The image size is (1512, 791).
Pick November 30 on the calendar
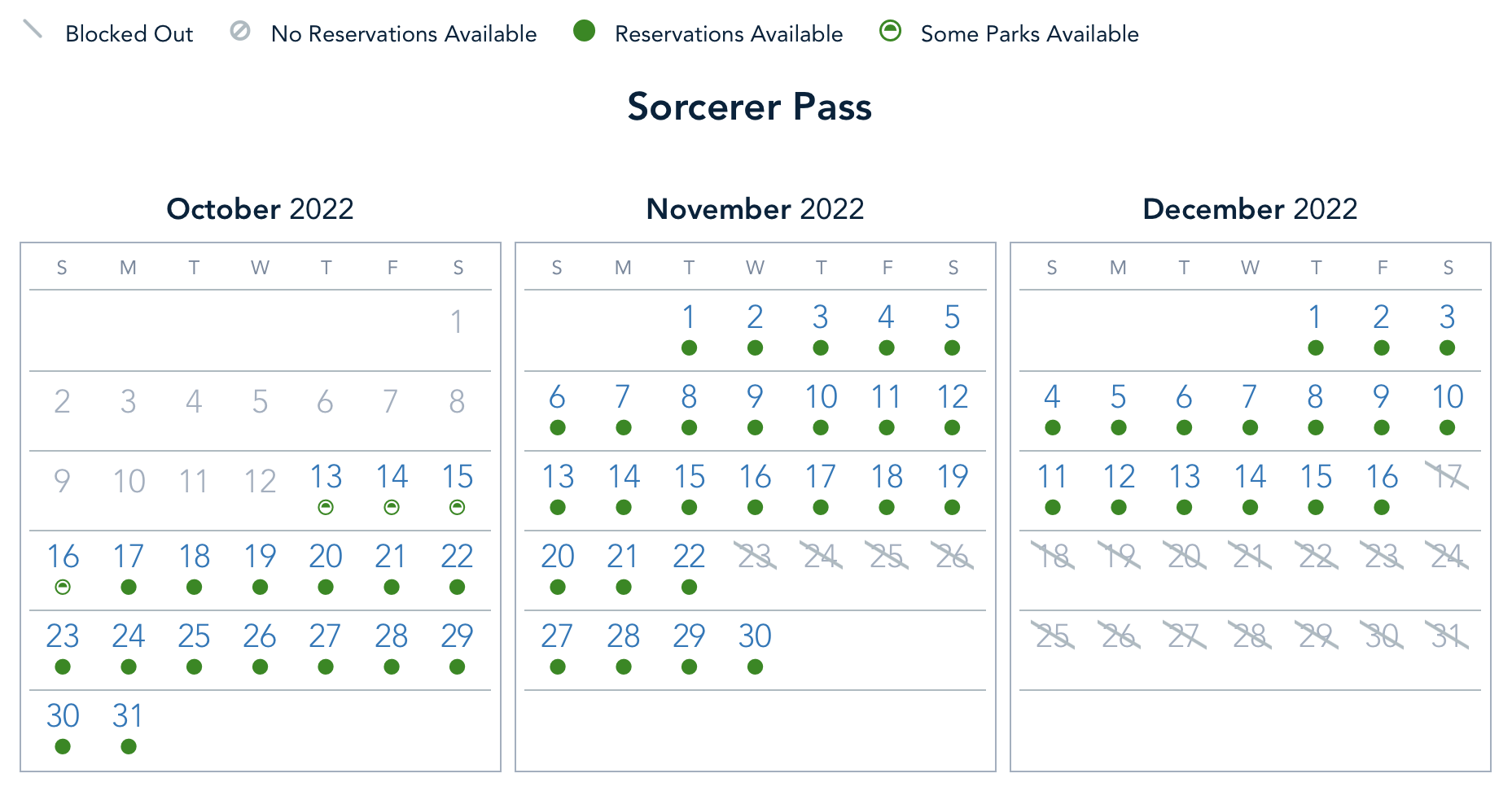pyautogui.click(x=755, y=636)
